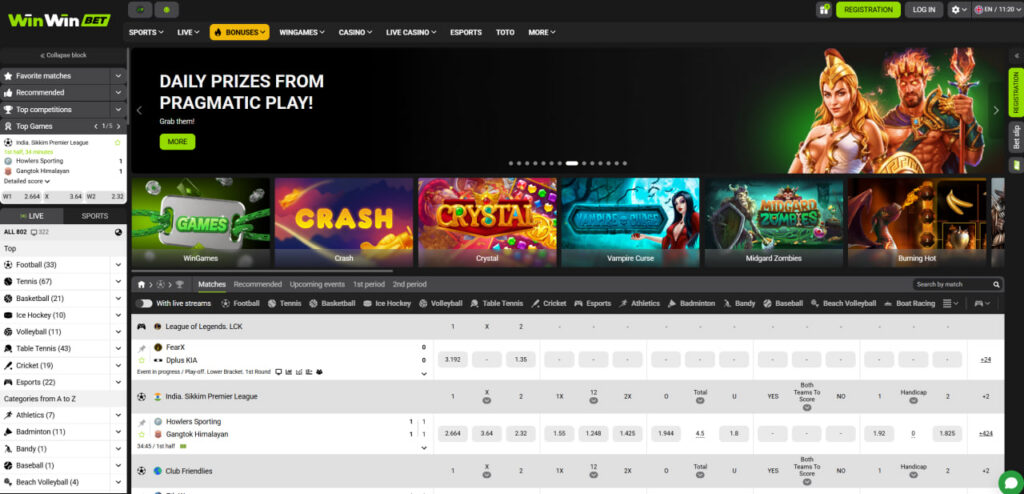Filter live matches by Volleyball
1024x494 pixels.
441,303
